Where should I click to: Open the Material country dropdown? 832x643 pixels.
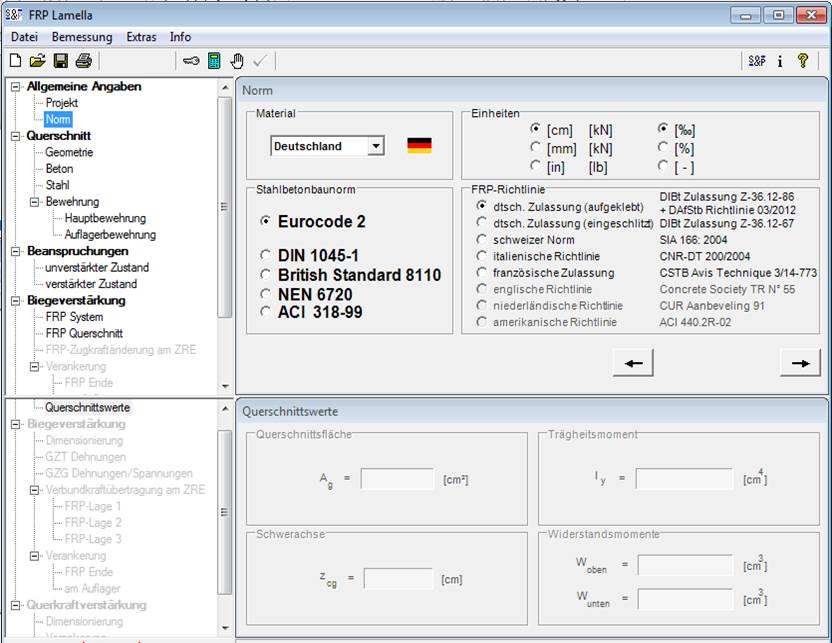378,145
